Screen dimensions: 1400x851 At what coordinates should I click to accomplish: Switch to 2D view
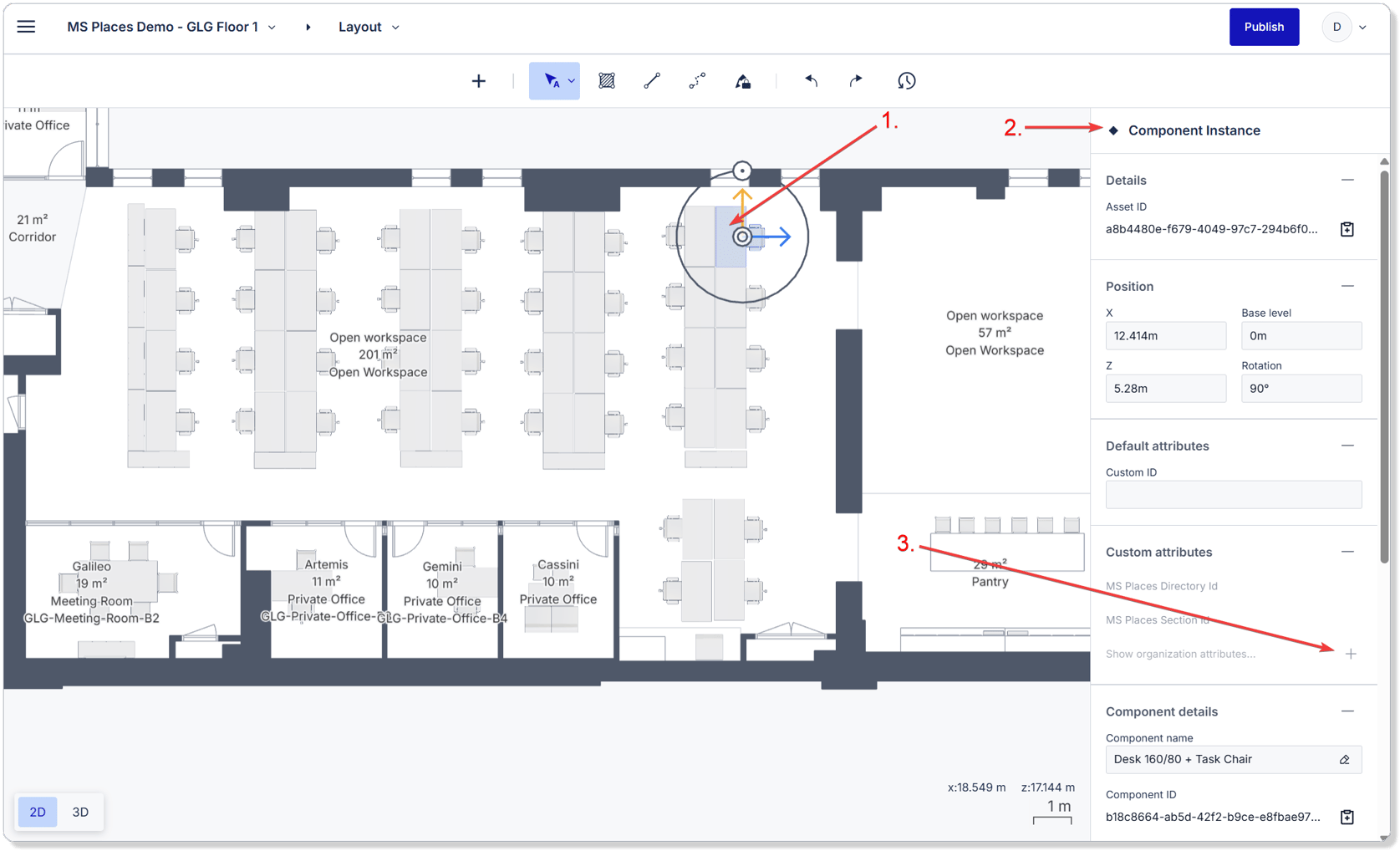pyautogui.click(x=38, y=812)
